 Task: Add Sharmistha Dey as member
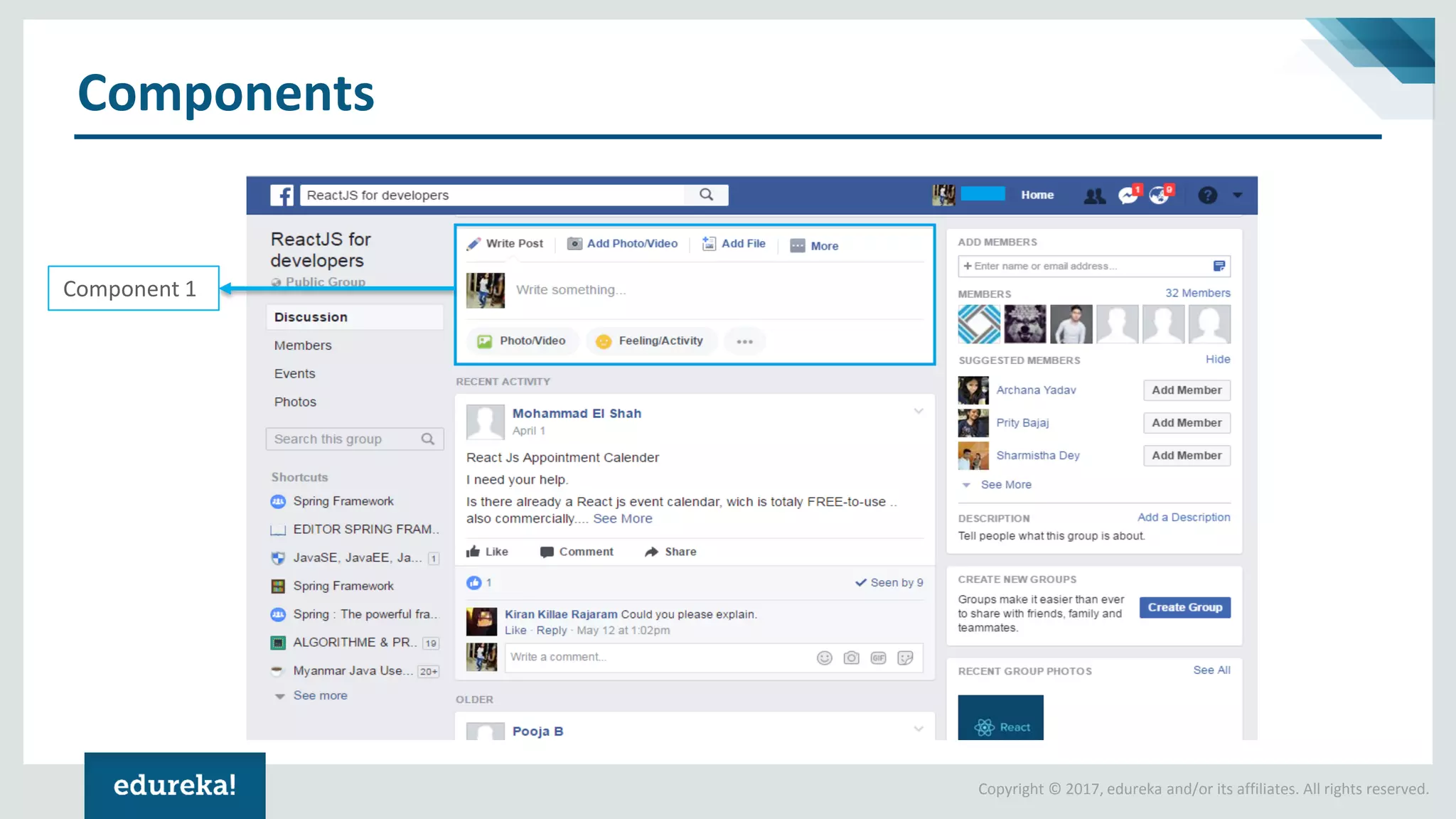coord(1187,456)
